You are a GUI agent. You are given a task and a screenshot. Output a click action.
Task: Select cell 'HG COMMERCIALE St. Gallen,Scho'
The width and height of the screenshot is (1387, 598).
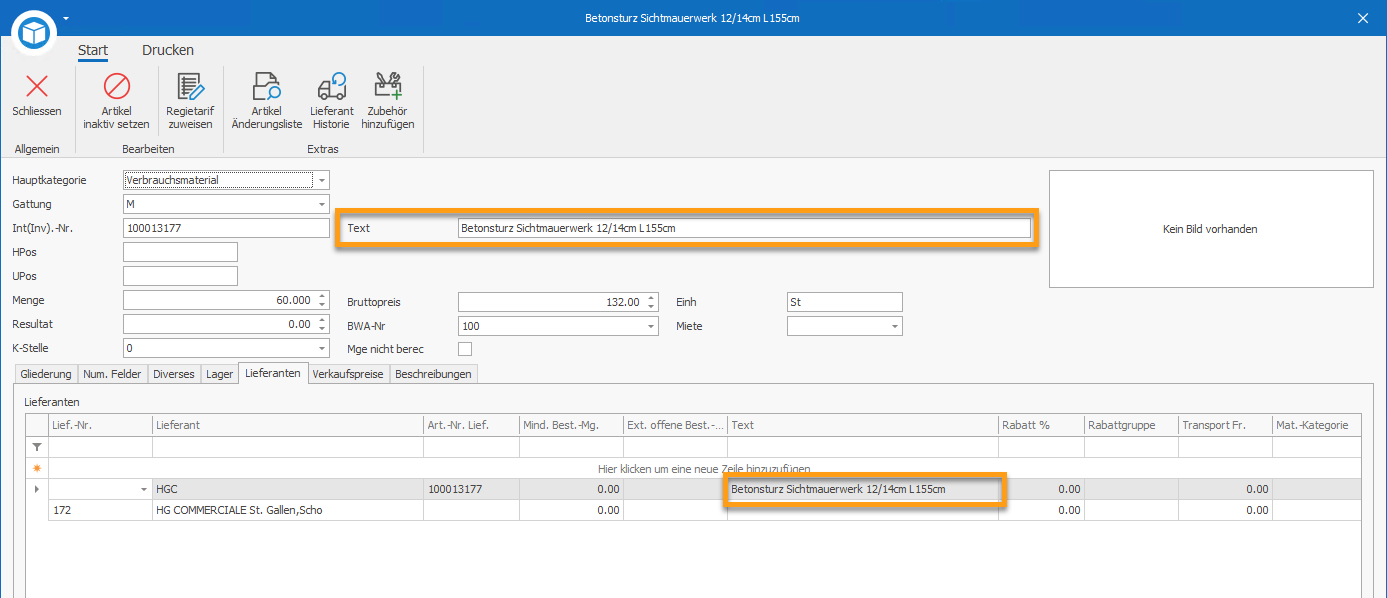288,510
